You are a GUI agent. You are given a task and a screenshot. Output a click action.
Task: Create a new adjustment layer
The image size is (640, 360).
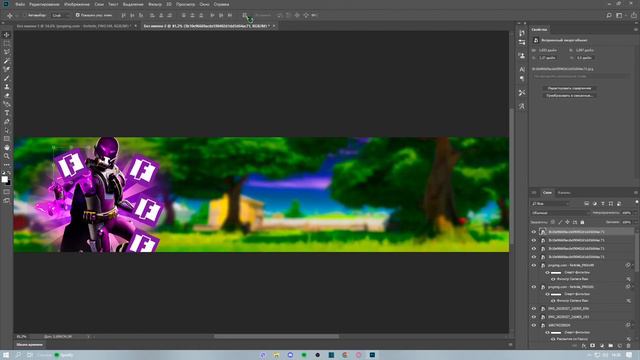pos(602,346)
